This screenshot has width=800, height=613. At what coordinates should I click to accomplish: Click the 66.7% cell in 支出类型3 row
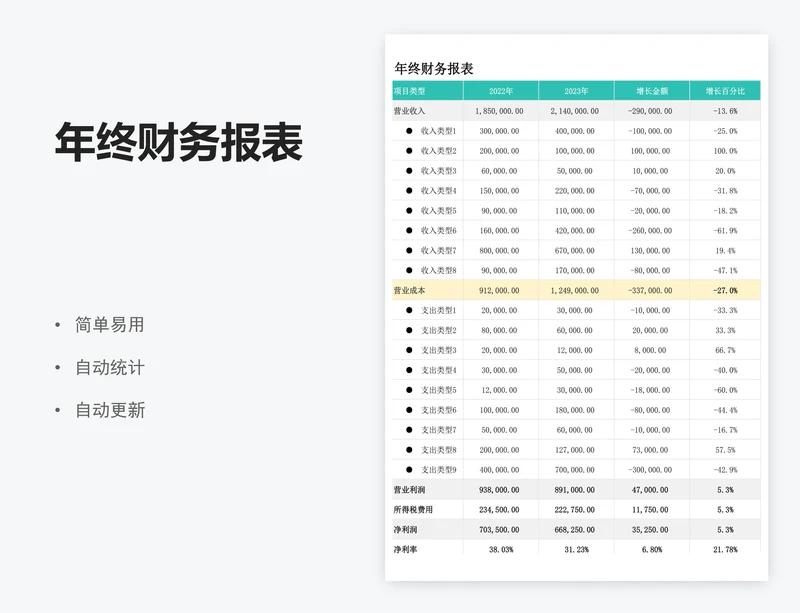pos(725,350)
